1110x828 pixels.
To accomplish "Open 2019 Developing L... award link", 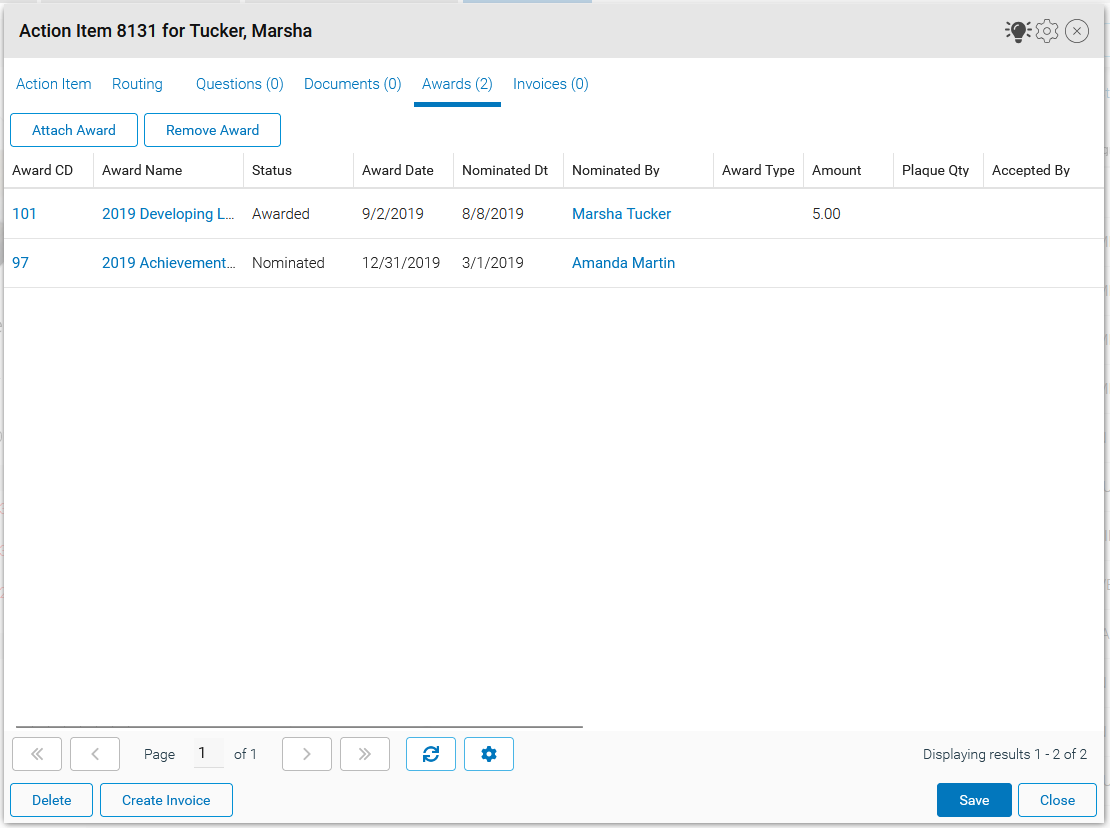I will [168, 214].
